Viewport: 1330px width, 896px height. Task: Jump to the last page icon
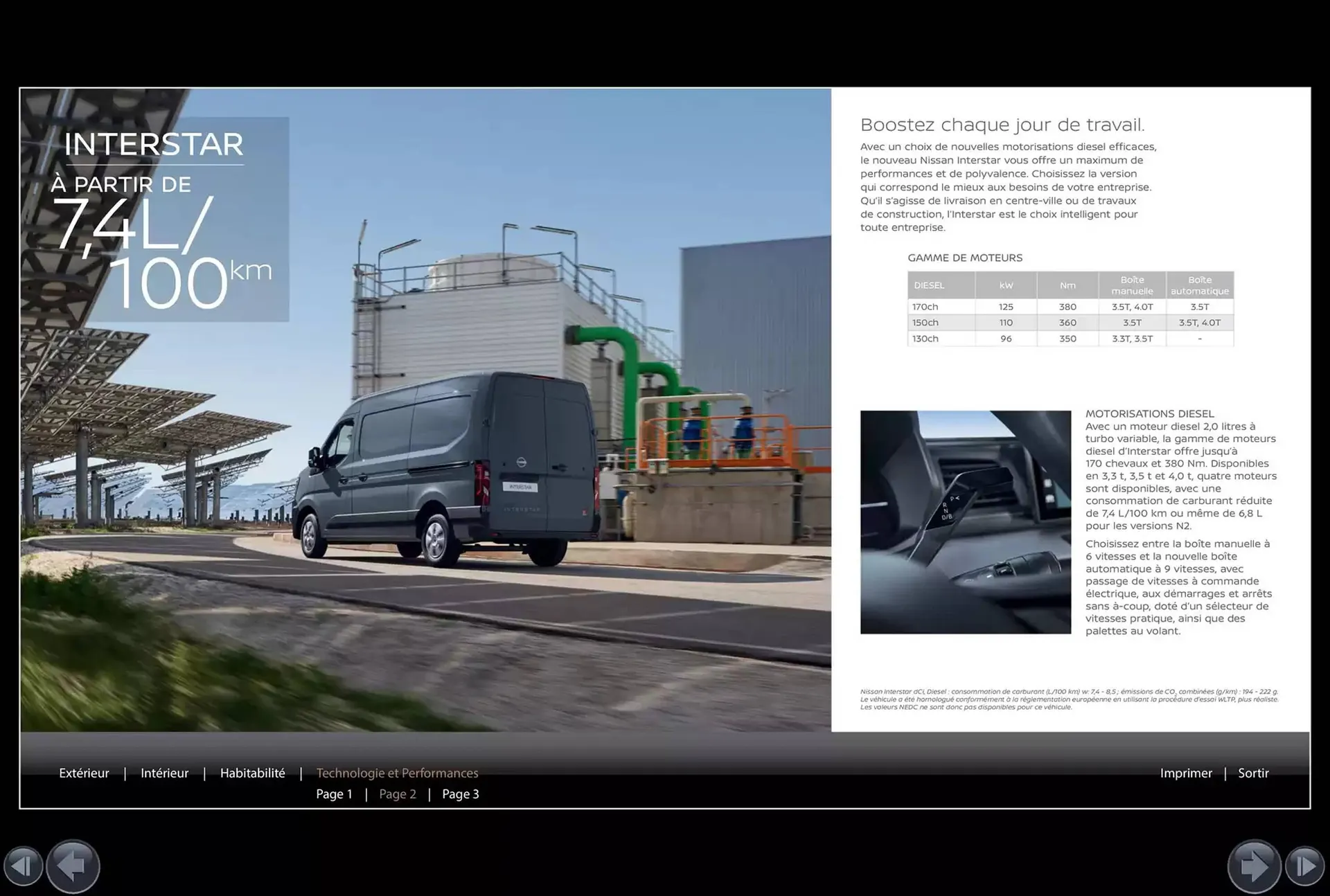click(x=1304, y=866)
